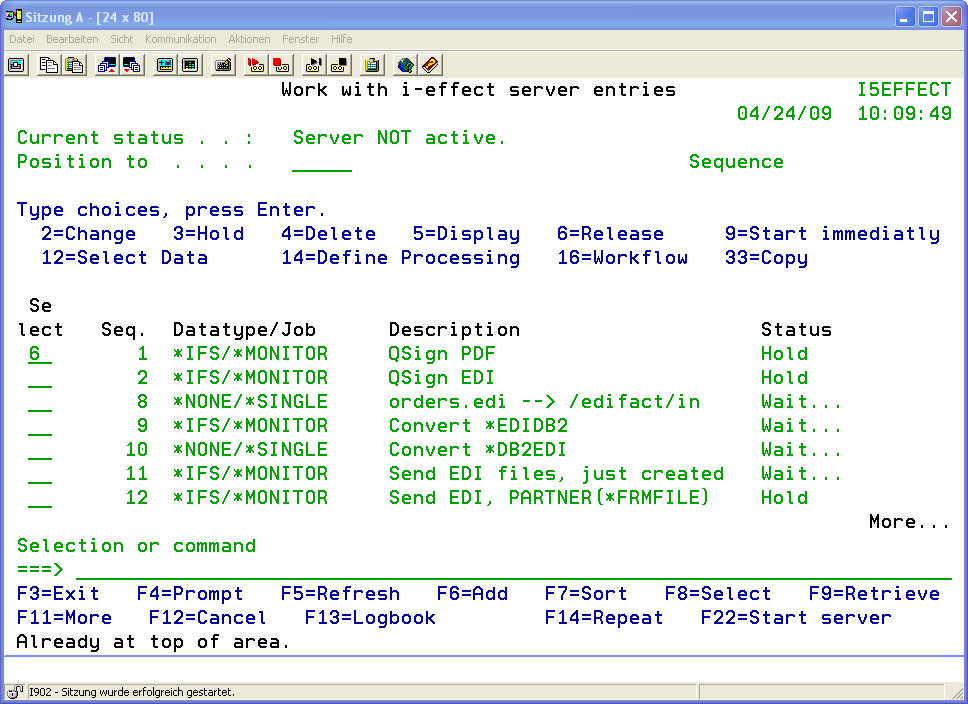The image size is (968, 704).
Task: Open the Datei menu
Action: pos(22,39)
